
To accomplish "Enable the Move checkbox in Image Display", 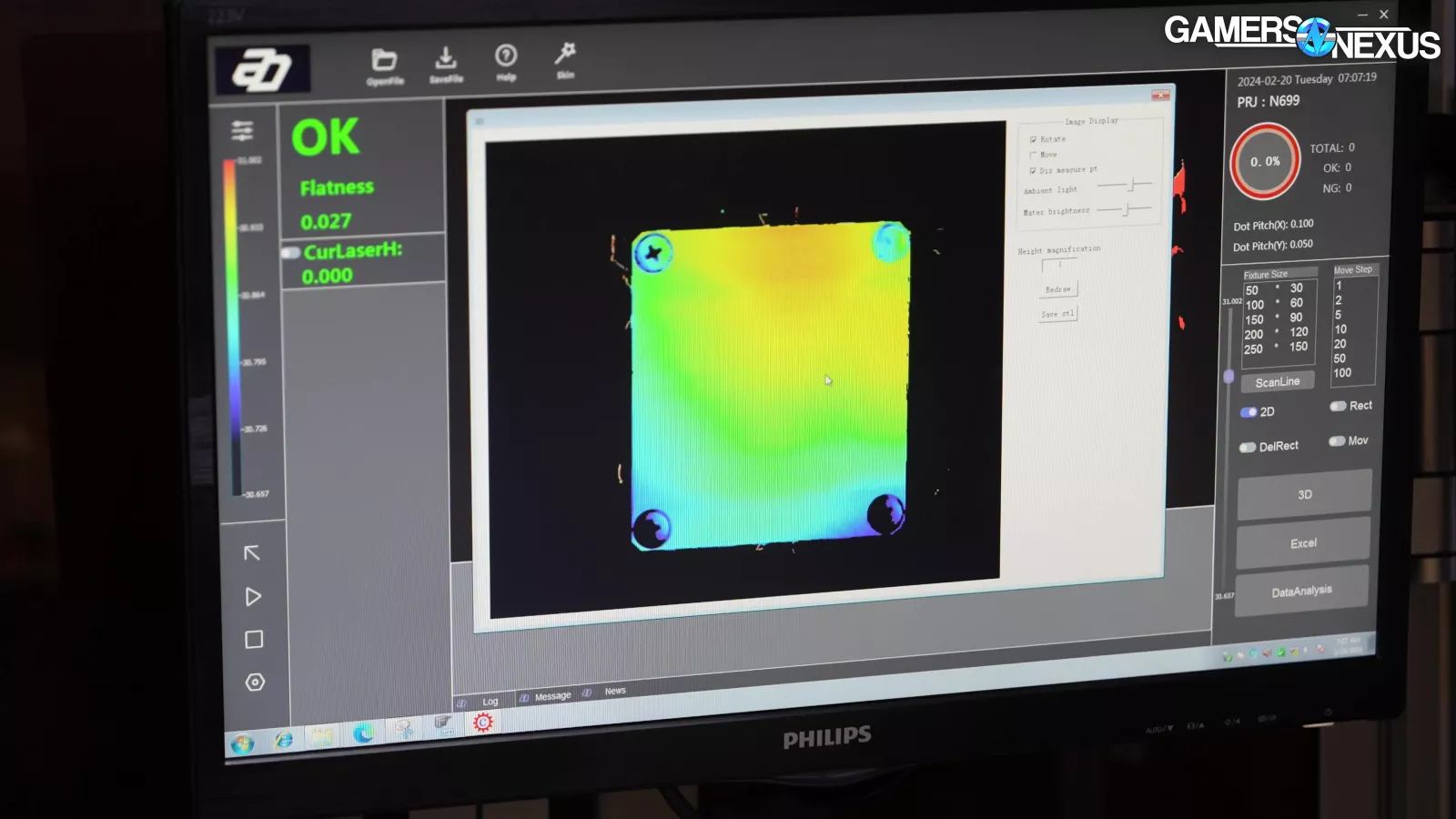I will [x=1033, y=155].
